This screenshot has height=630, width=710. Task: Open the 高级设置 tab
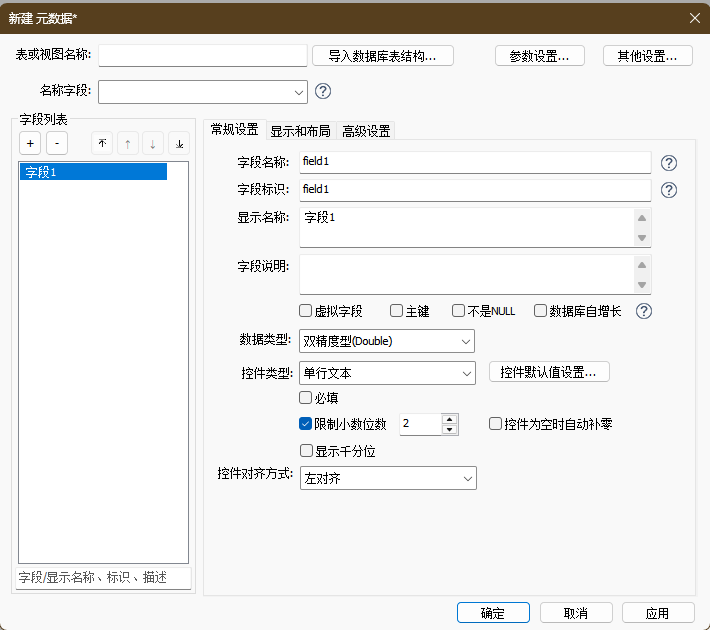pos(366,131)
